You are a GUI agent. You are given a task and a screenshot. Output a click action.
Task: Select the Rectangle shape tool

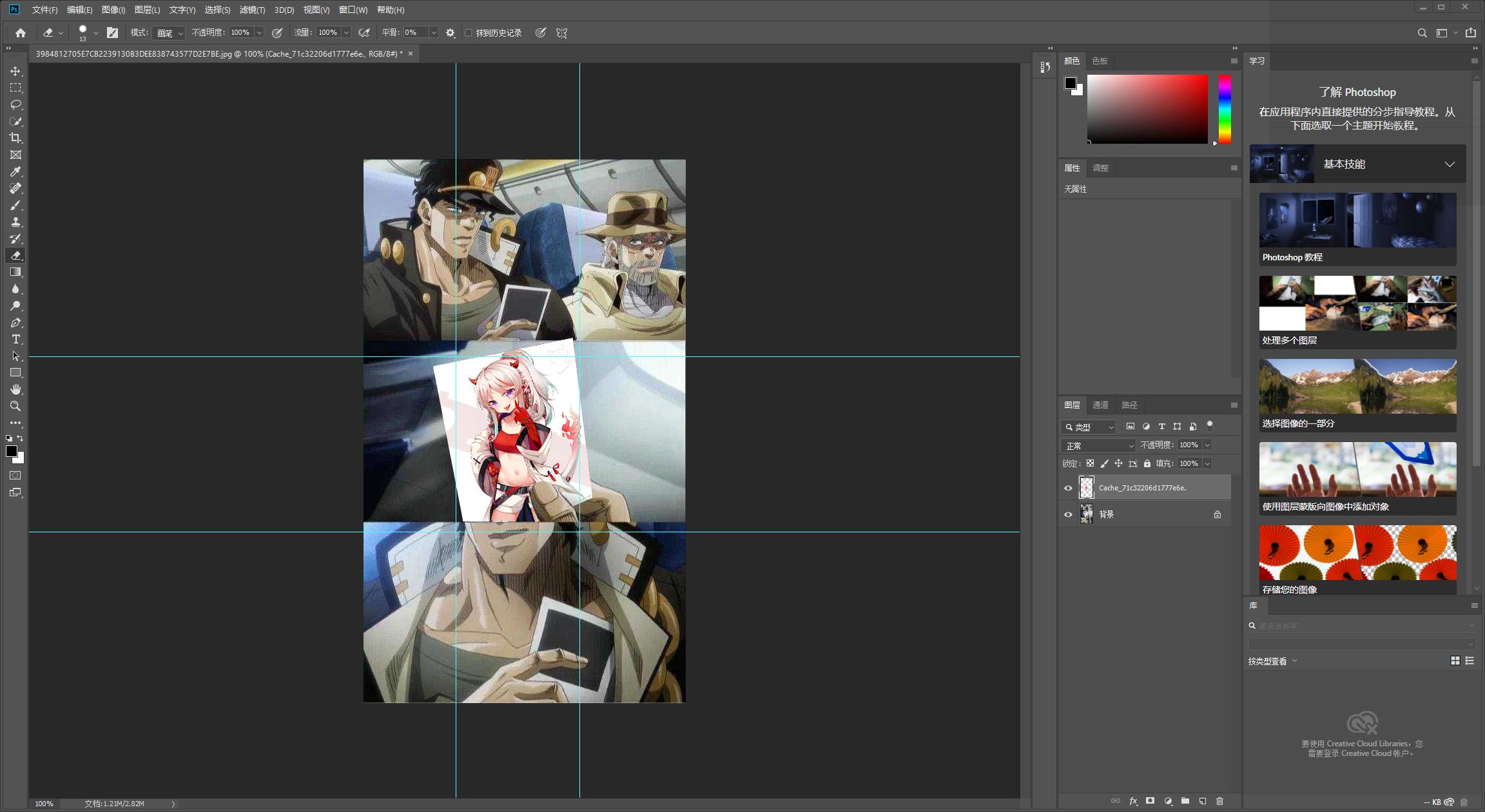[15, 372]
